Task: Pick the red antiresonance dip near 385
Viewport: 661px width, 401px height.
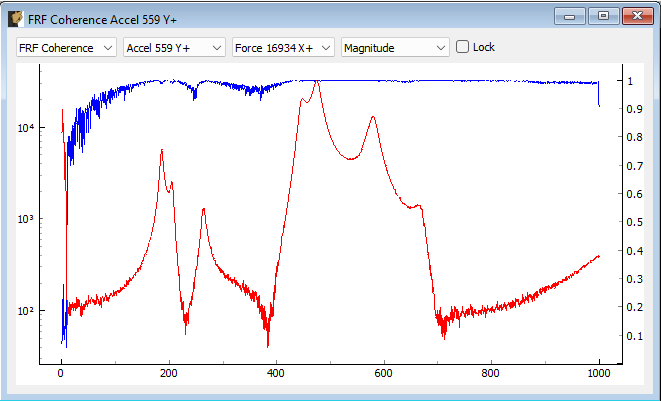Action: pyautogui.click(x=268, y=345)
